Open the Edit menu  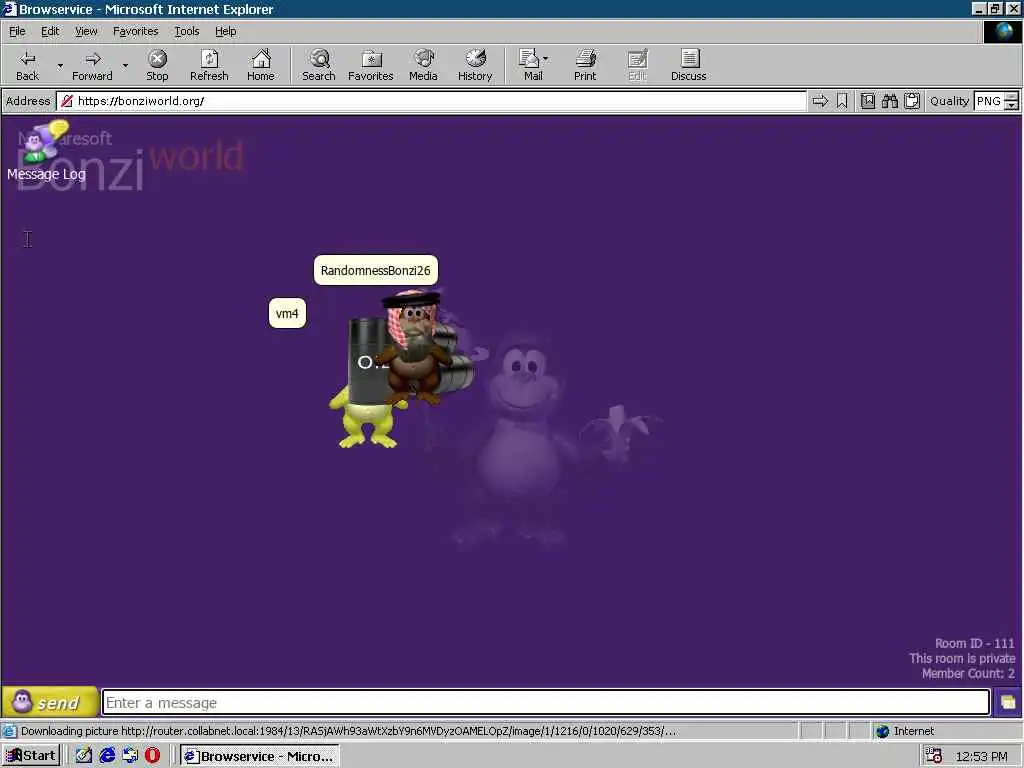coord(50,31)
